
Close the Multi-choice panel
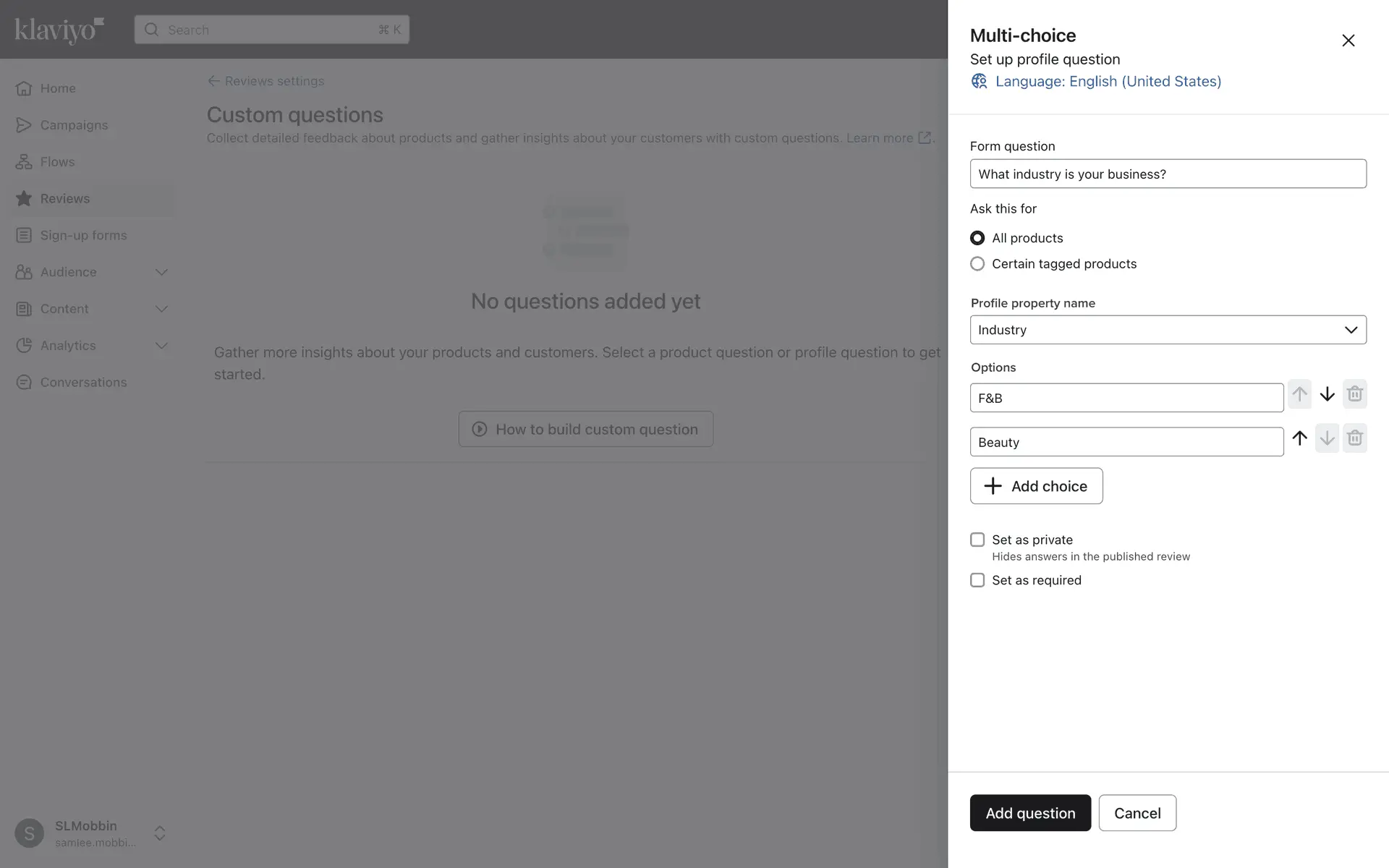(x=1348, y=41)
